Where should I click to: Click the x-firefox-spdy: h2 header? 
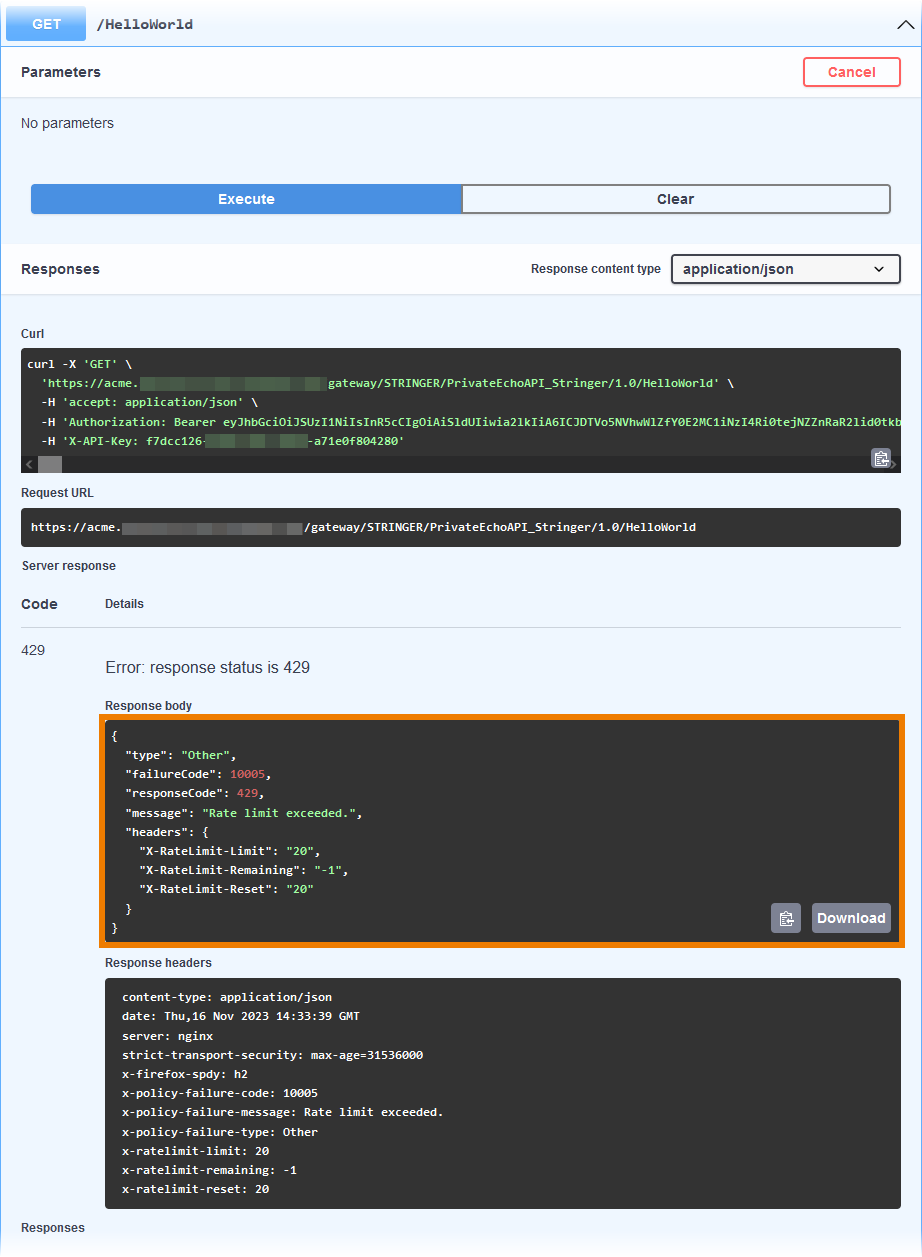(x=185, y=1074)
